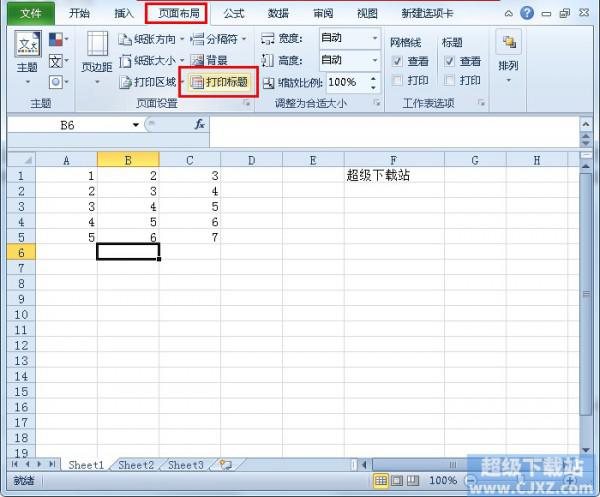The height and width of the screenshot is (497, 600).
Task: Switch to the Sheet2 tab
Action: pos(136,465)
